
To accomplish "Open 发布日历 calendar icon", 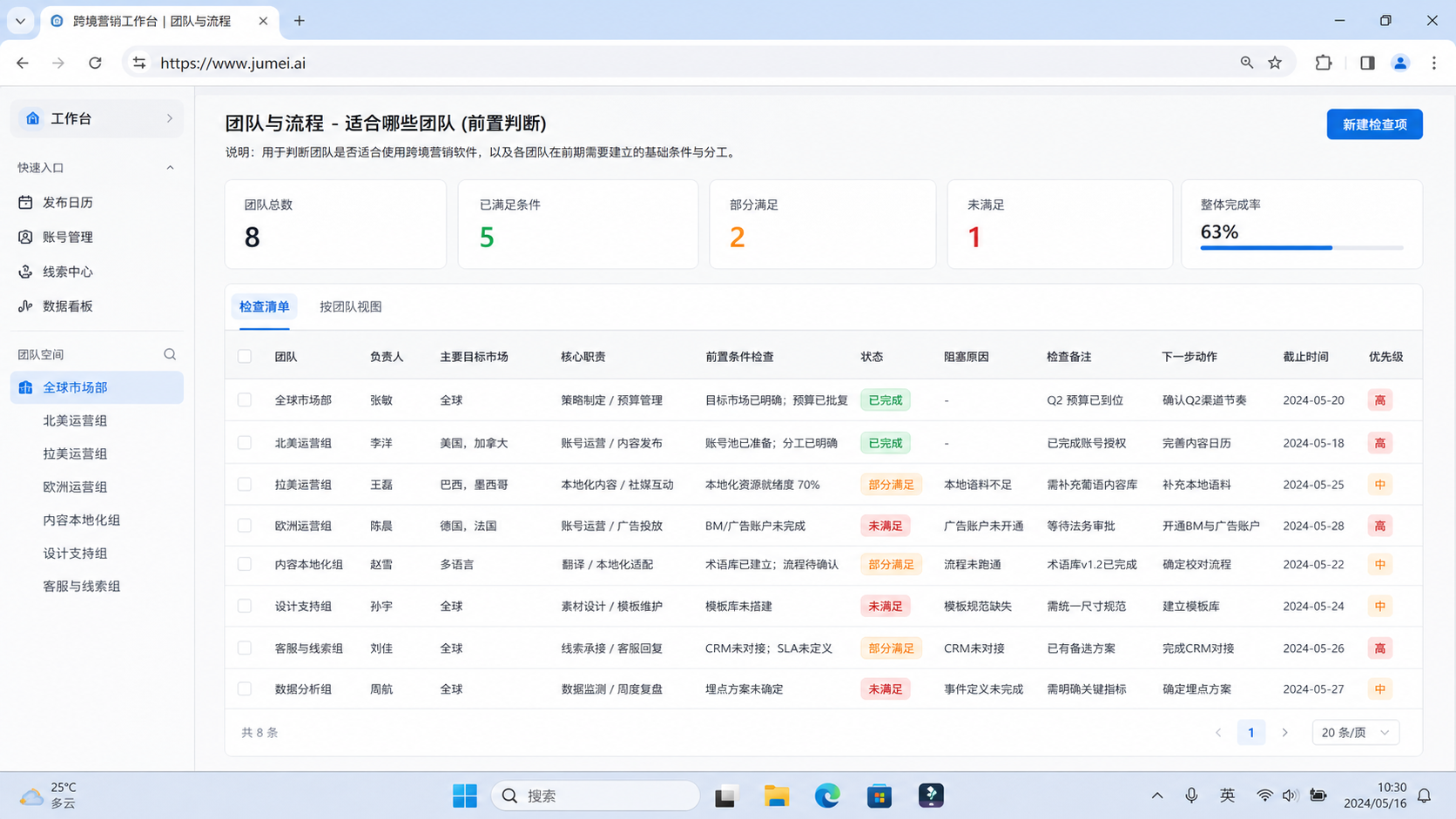I will tap(25, 202).
